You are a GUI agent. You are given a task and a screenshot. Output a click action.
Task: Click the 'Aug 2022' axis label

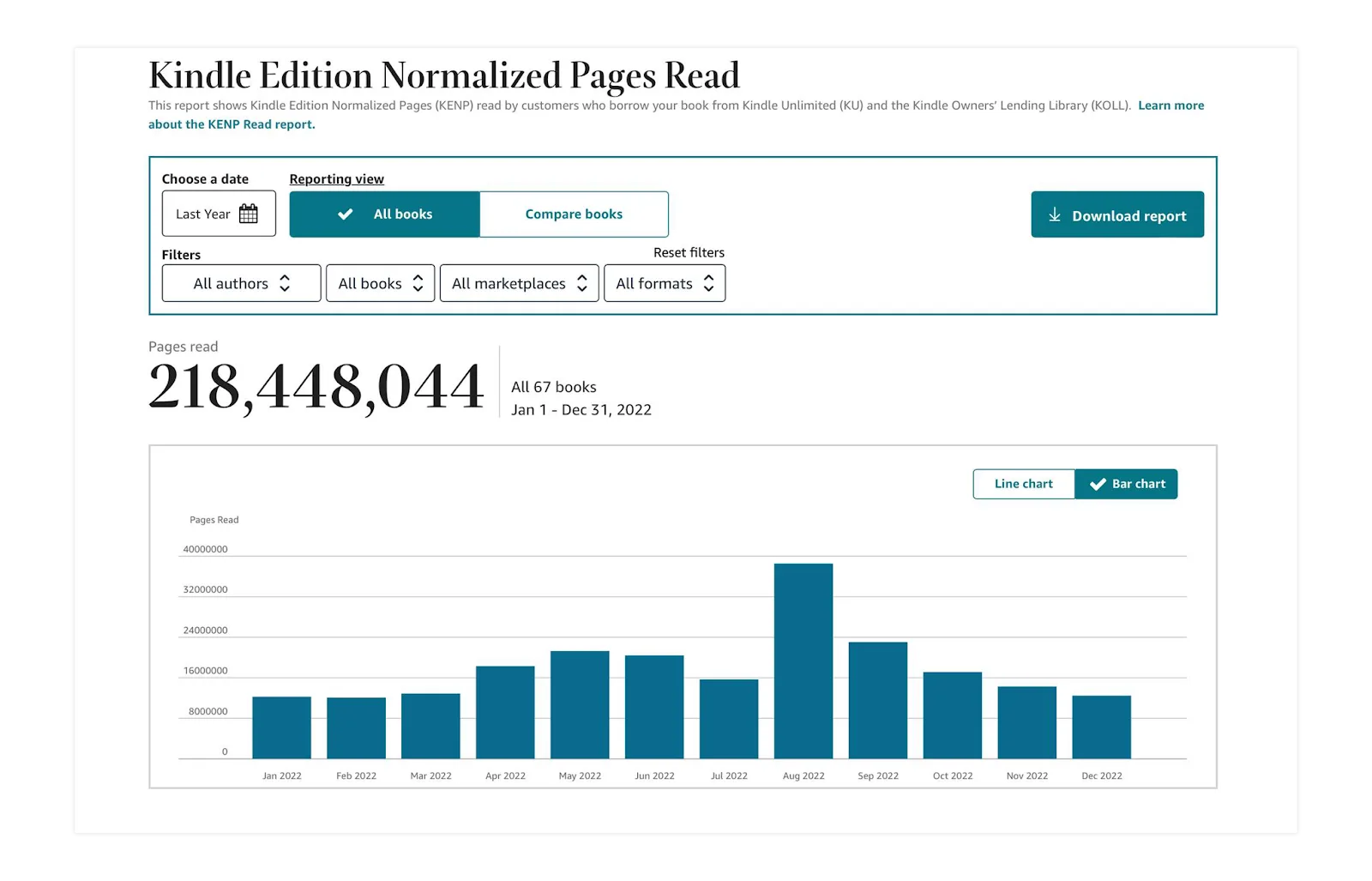click(803, 775)
